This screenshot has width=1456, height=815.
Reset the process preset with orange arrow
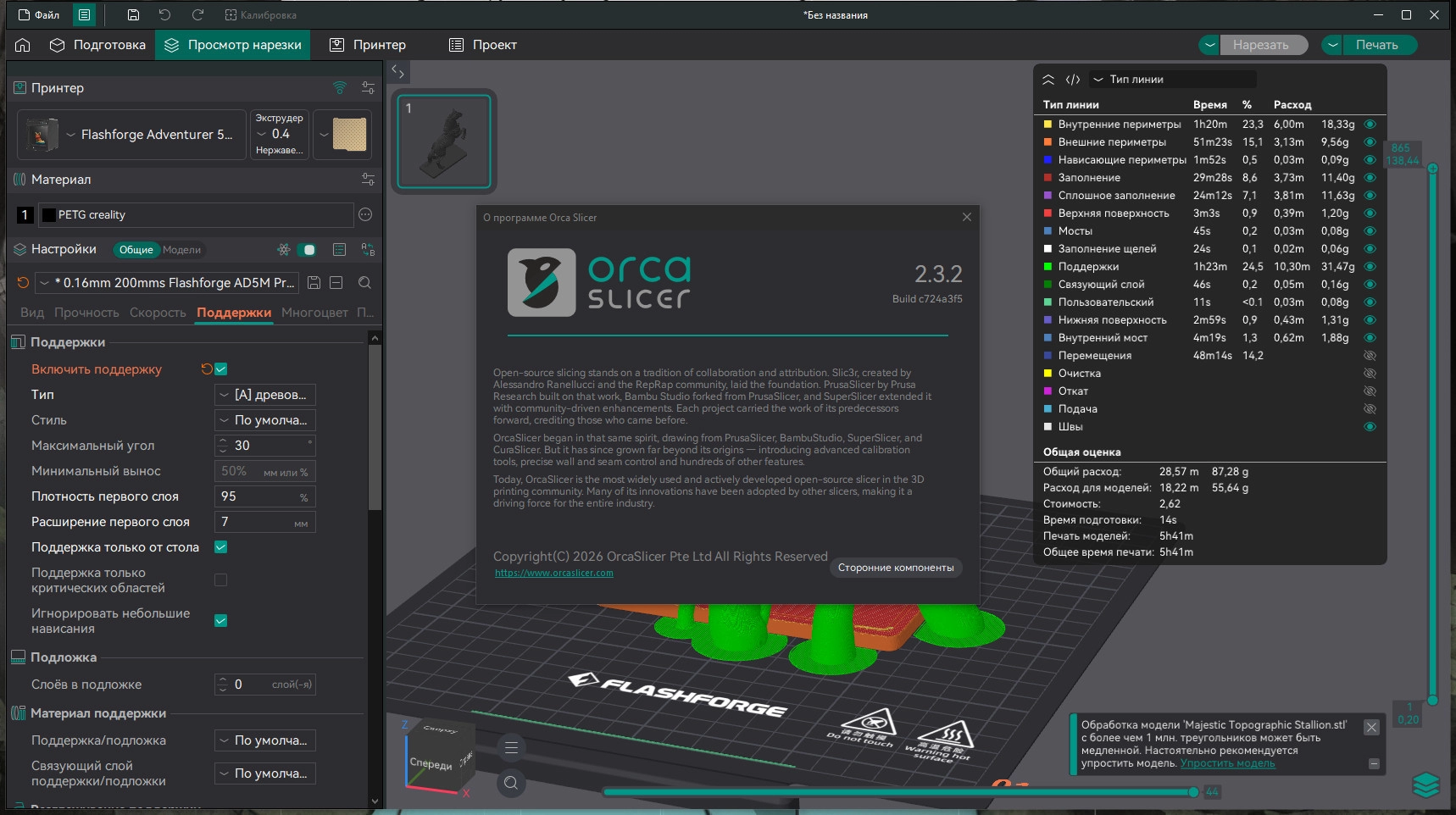coord(23,283)
